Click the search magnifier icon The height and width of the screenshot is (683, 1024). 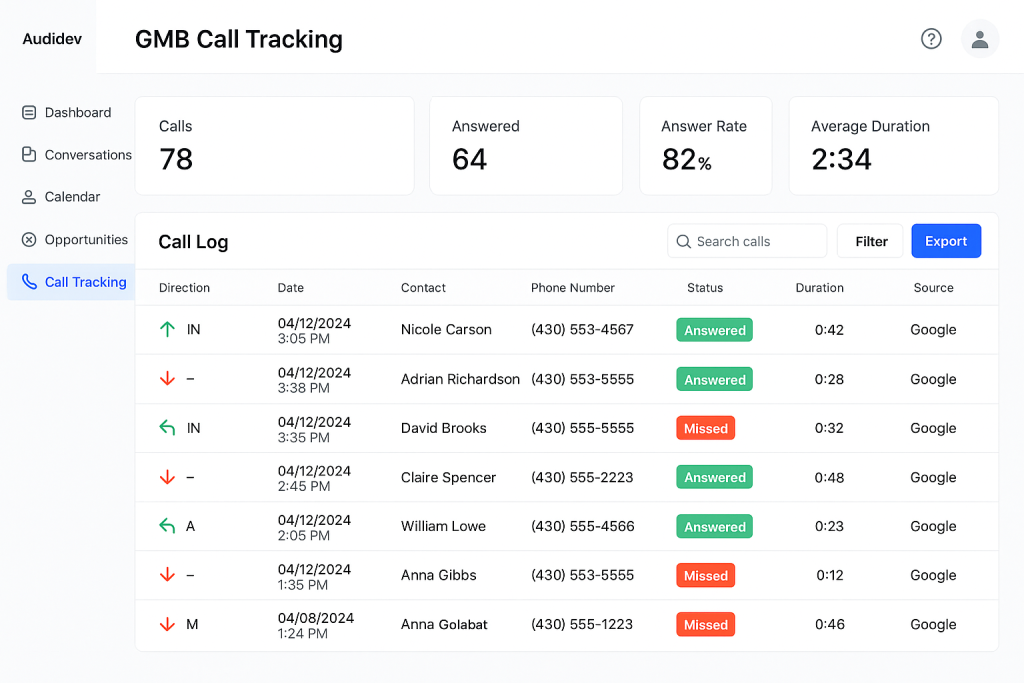684,241
